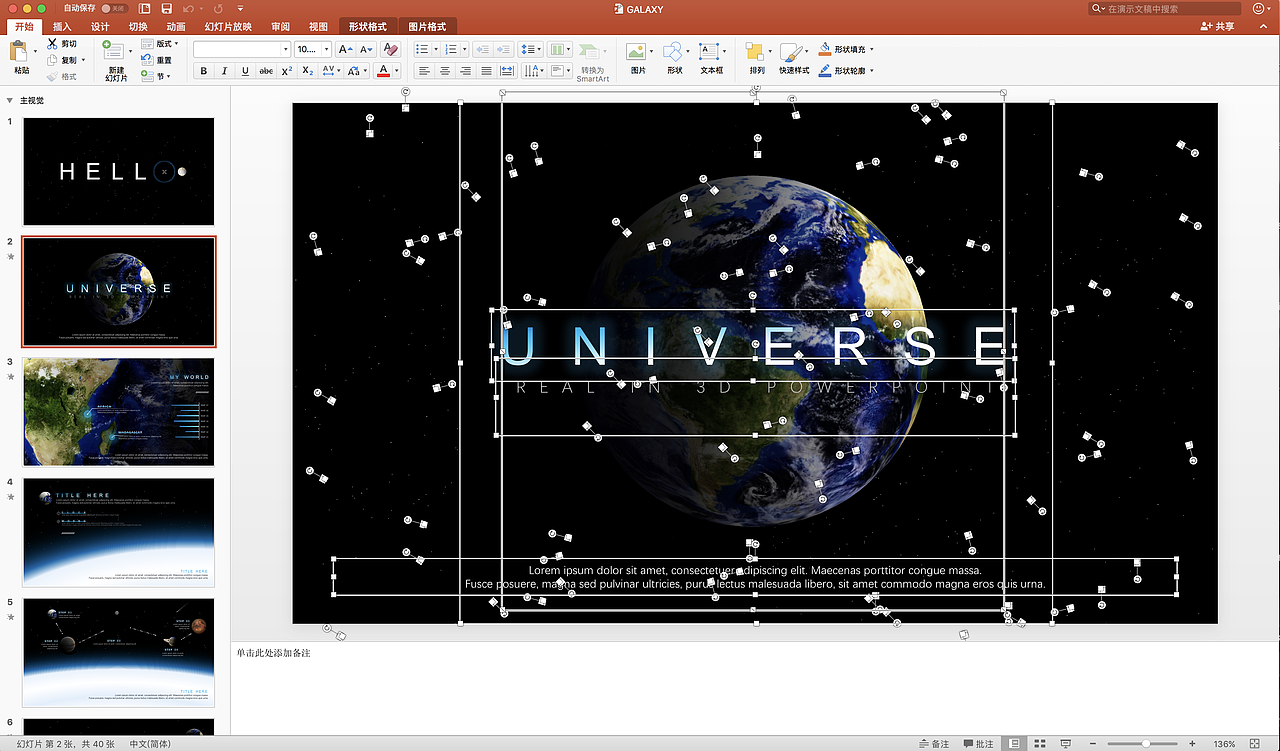
Task: Apply superscript formatting
Action: coord(287,71)
